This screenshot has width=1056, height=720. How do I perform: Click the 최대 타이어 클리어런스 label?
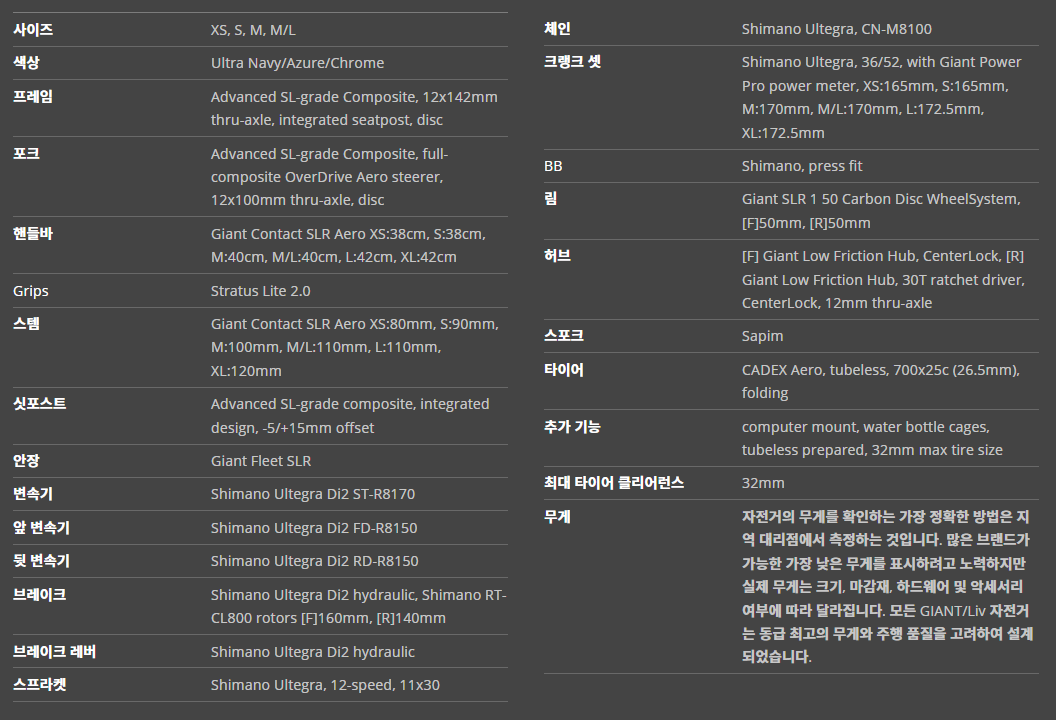[614, 483]
